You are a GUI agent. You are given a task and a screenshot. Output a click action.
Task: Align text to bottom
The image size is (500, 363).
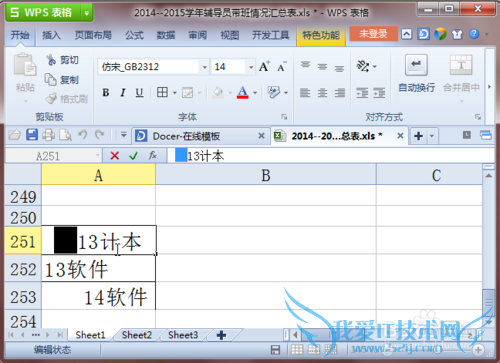340,68
